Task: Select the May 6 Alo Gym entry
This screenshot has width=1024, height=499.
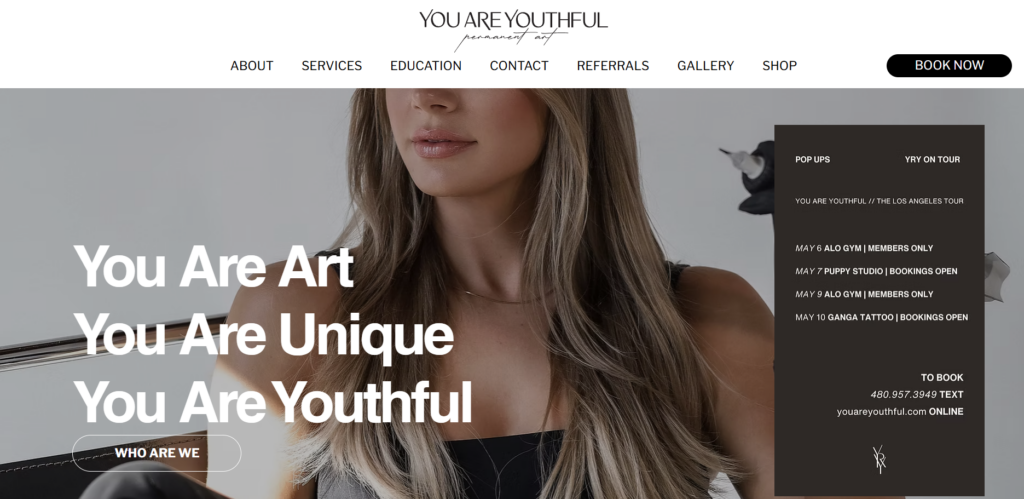Action: [864, 248]
